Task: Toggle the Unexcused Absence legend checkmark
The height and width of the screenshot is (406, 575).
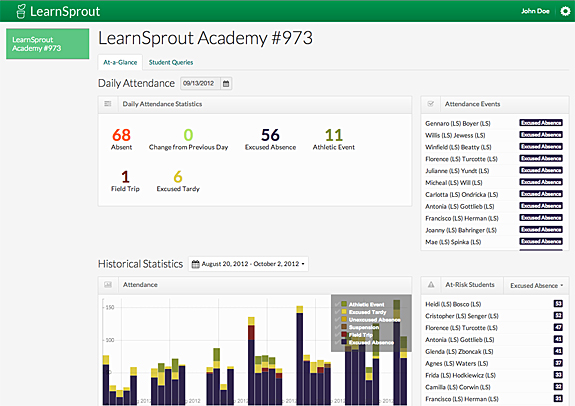Action: pos(337,319)
